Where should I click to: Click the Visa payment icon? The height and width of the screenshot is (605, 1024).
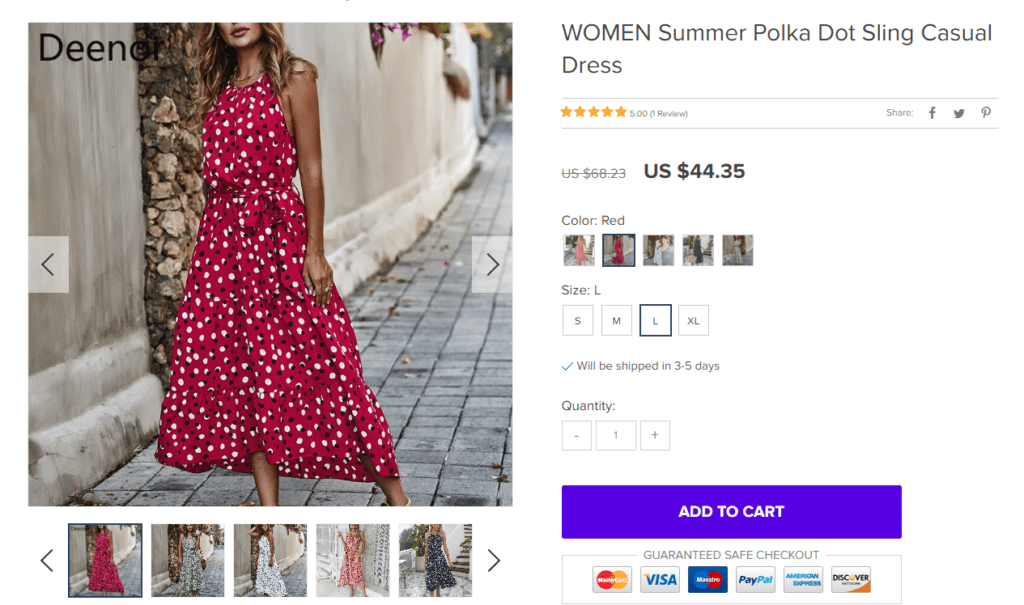coord(659,579)
